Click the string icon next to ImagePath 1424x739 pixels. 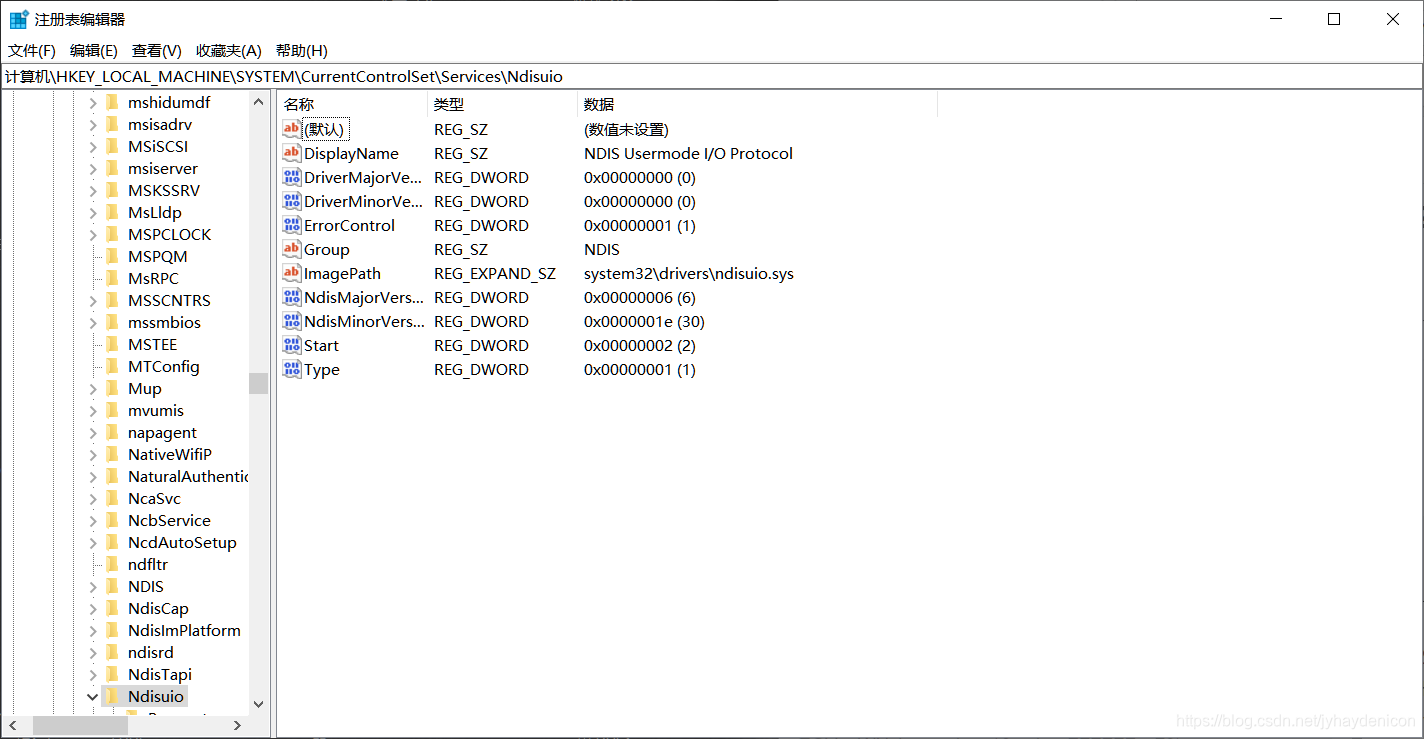click(291, 273)
